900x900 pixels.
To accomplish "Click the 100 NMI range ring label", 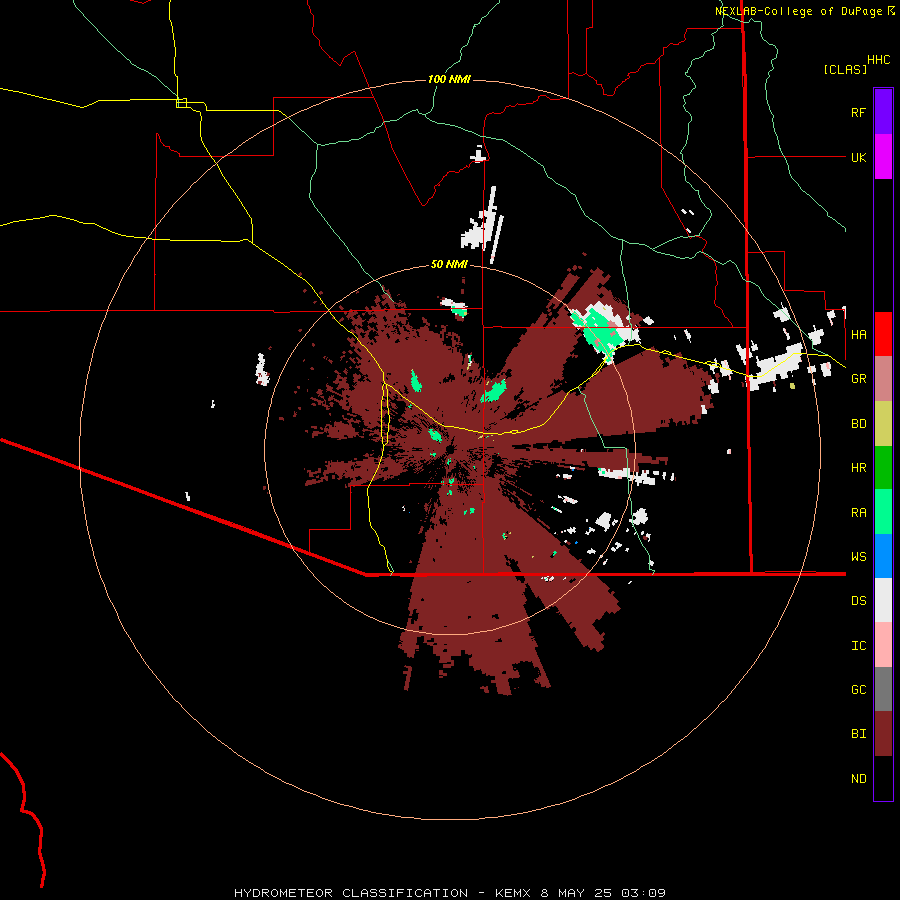I will tap(449, 79).
